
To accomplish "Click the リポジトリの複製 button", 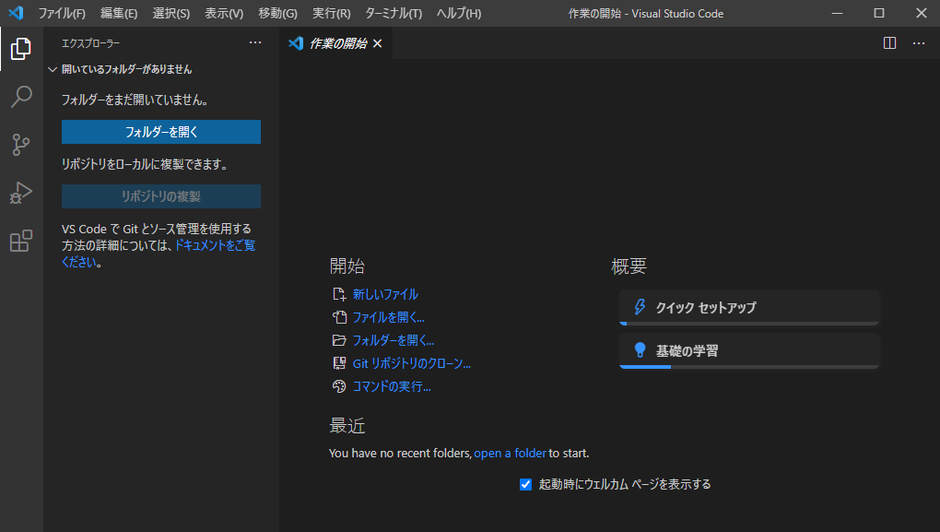I will click(161, 196).
